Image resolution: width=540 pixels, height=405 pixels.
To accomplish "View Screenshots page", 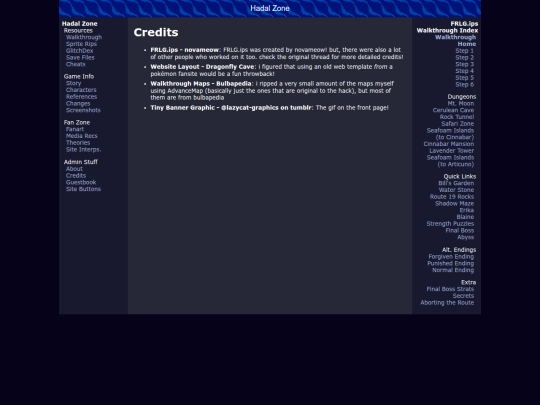I will (x=83, y=110).
